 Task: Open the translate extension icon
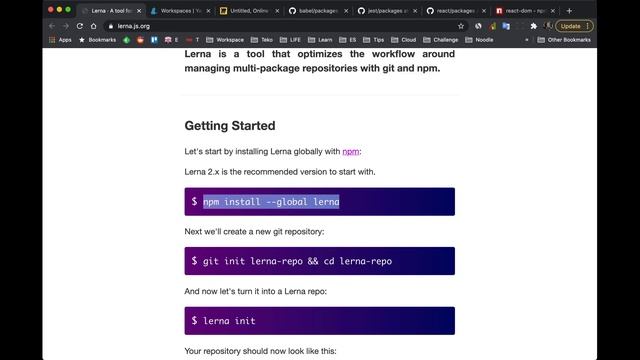click(506, 26)
